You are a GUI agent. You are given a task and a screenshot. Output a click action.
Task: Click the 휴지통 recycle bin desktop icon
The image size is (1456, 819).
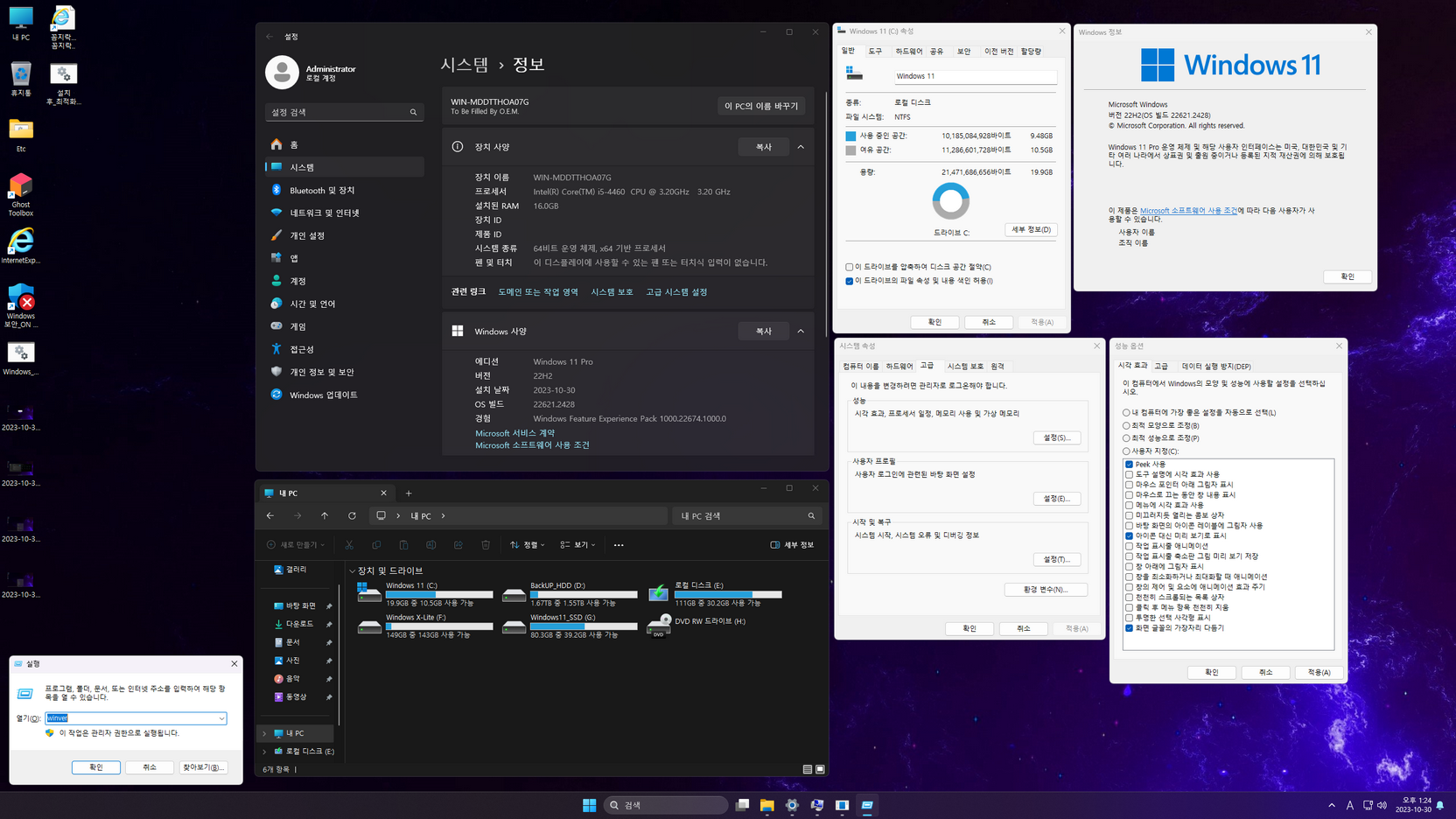pyautogui.click(x=21, y=80)
